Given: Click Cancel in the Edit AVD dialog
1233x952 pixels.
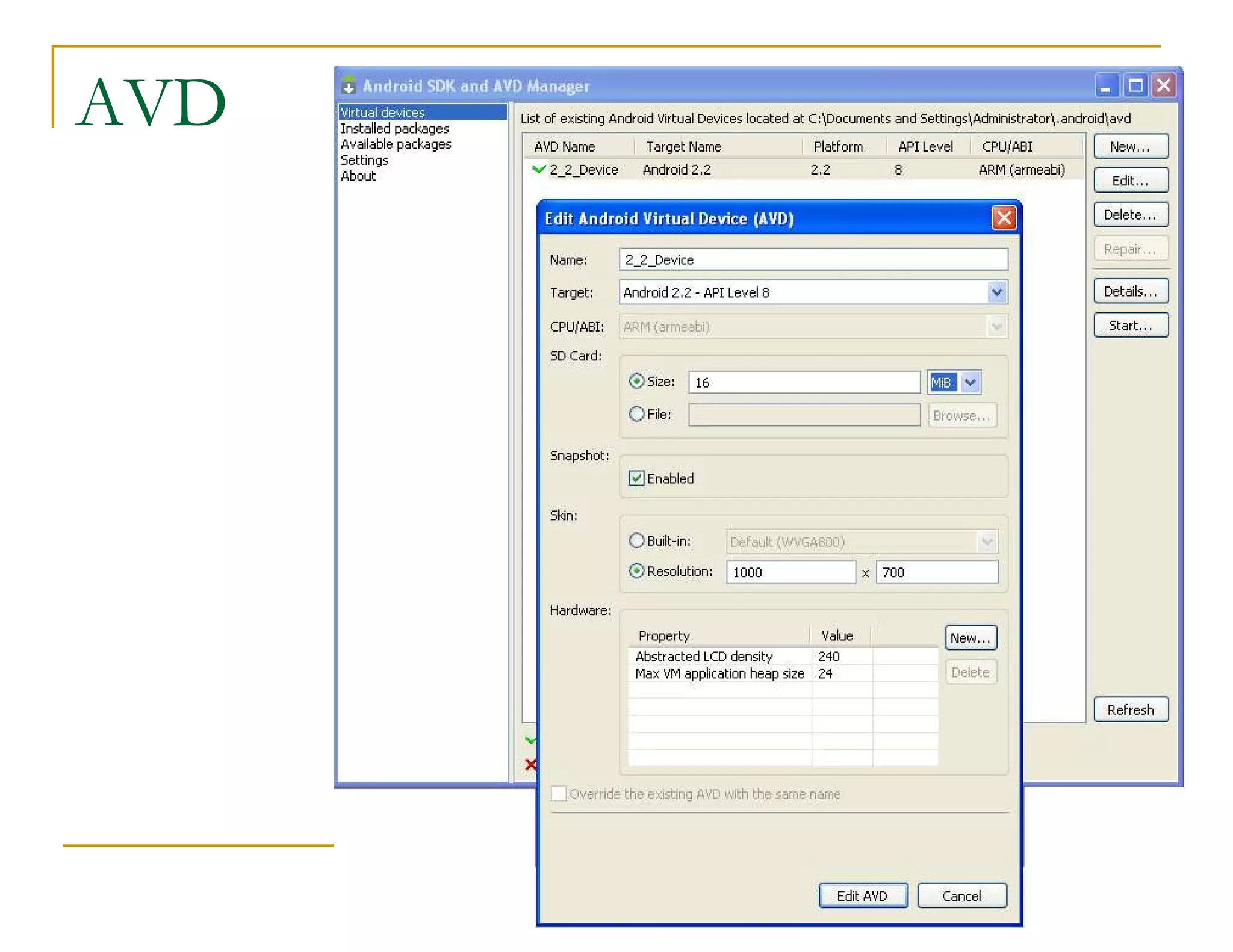Looking at the screenshot, I should pyautogui.click(x=961, y=895).
